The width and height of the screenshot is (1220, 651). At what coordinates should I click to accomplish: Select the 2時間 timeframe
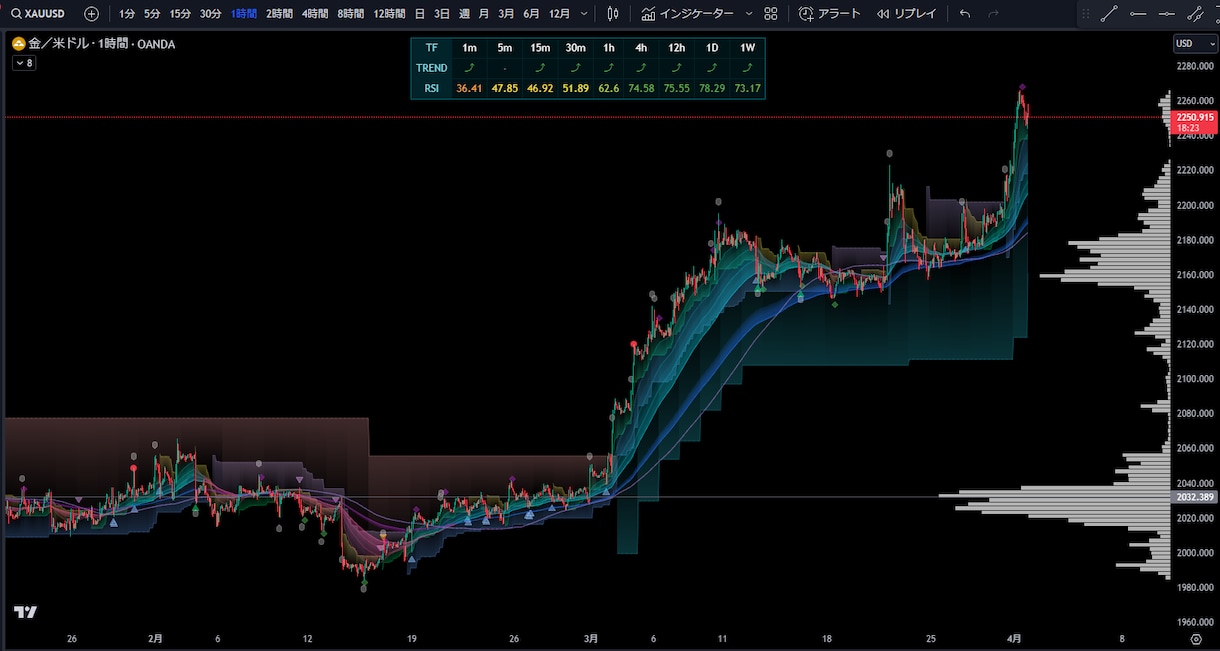tap(280, 14)
